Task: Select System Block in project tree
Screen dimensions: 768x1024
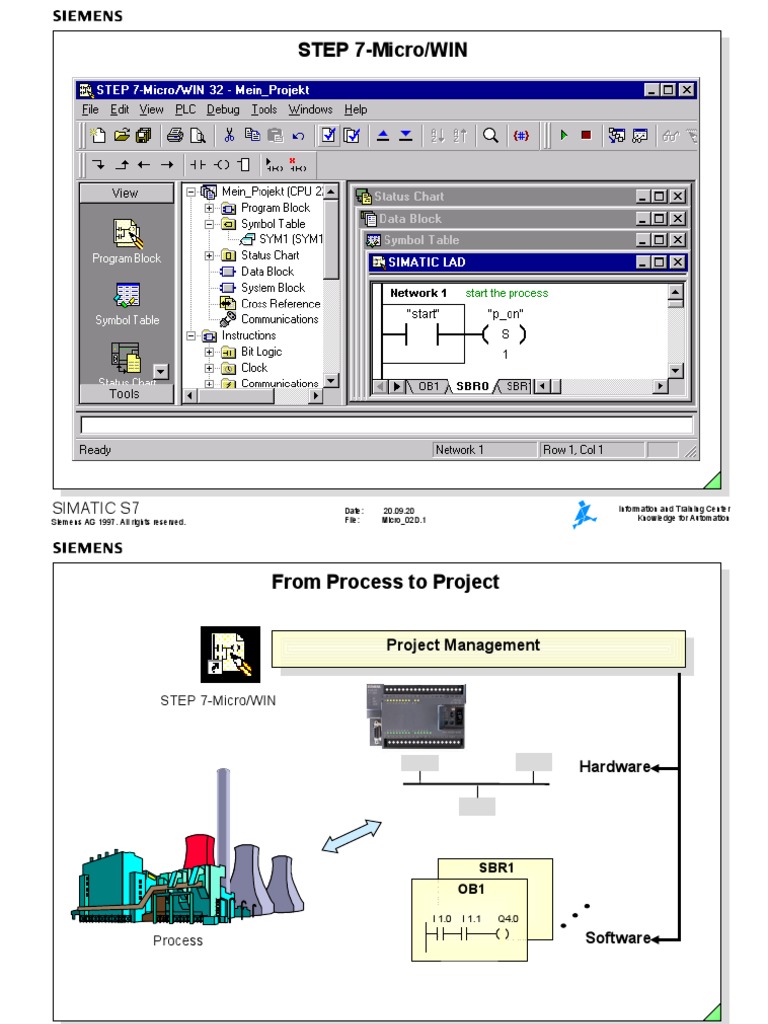Action: point(272,288)
